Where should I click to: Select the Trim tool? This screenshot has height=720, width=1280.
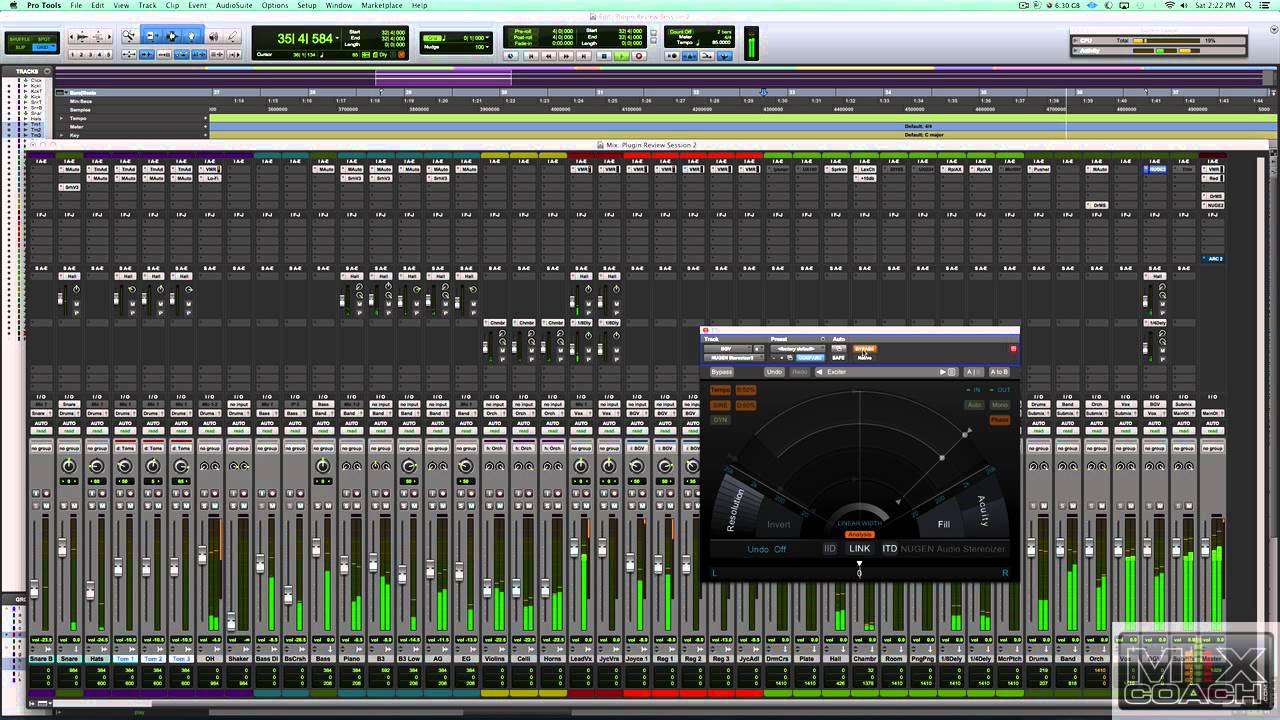152,36
